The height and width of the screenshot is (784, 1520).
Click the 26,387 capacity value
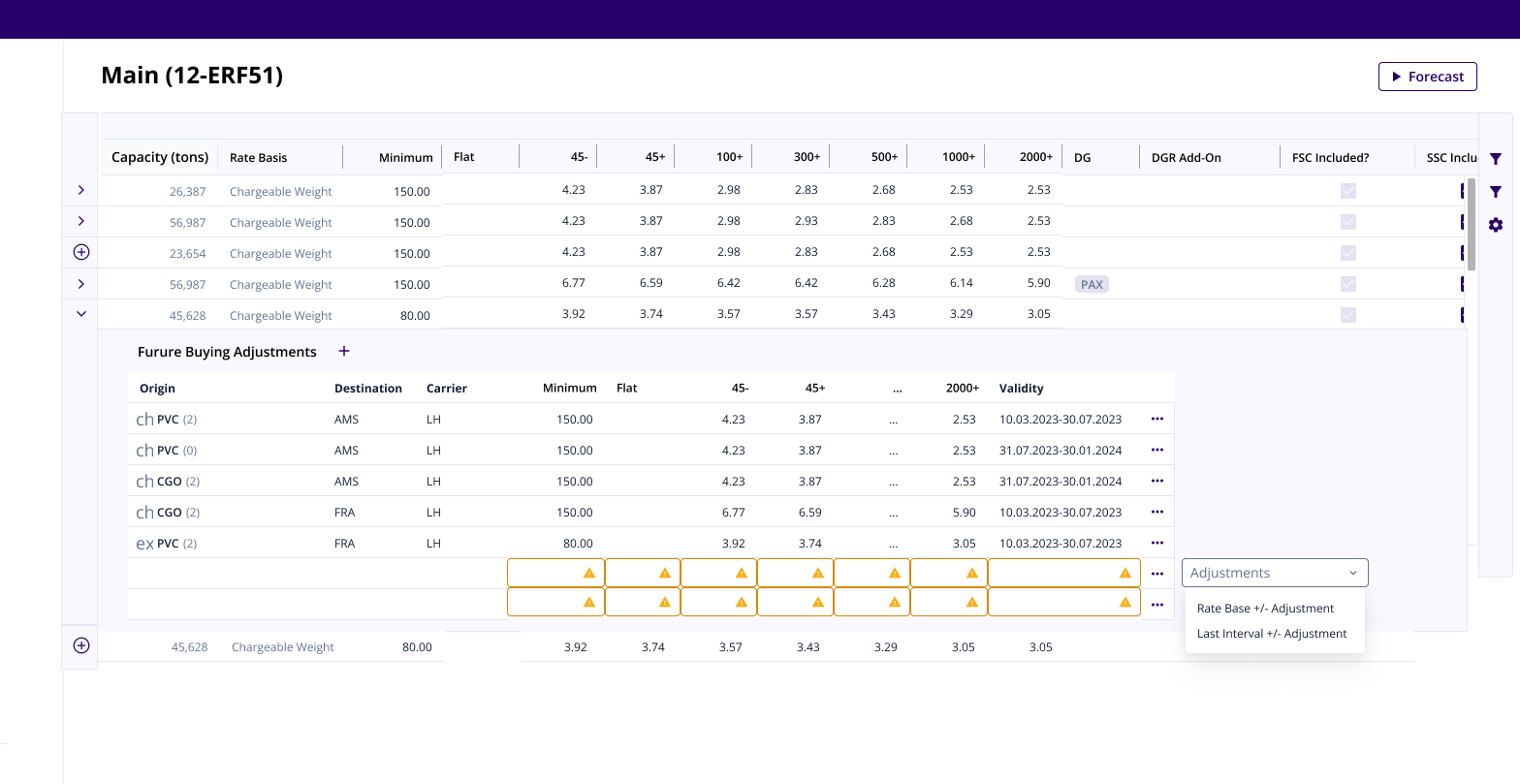pos(188,192)
